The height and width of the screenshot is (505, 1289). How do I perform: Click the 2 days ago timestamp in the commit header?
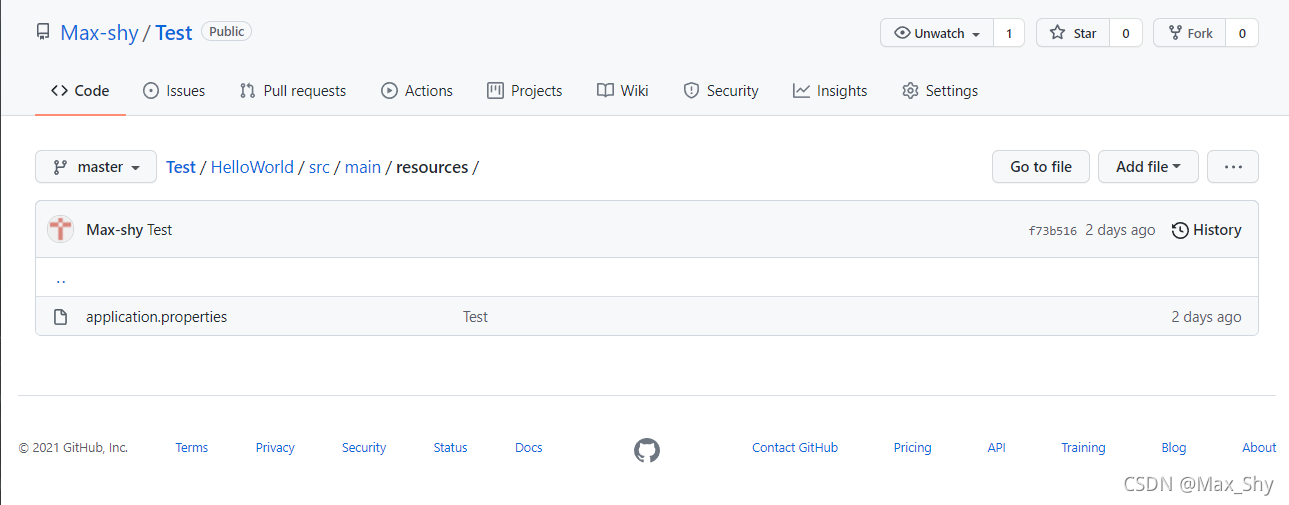click(x=1120, y=230)
